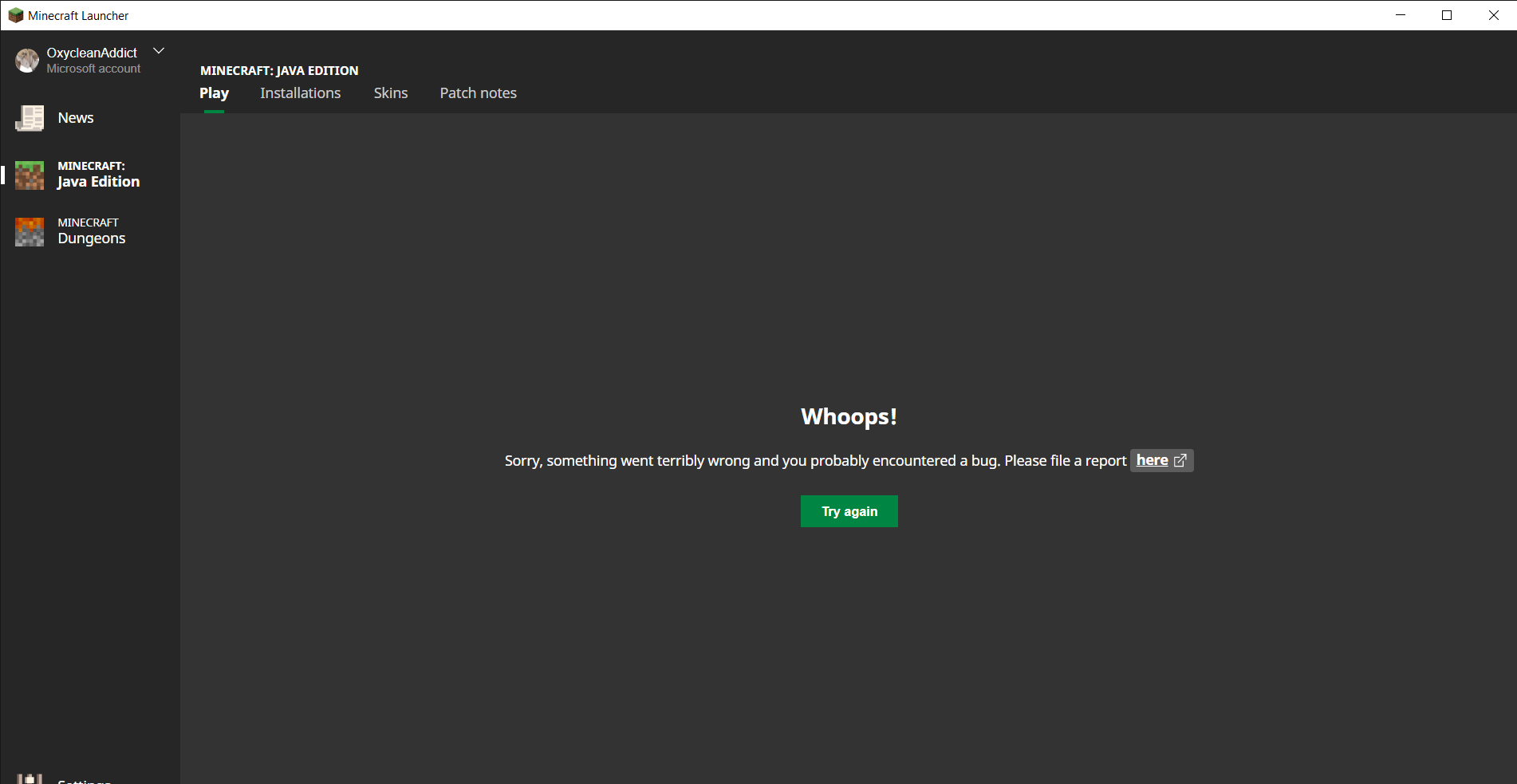1517x784 pixels.
Task: Minimize the Minecraft Launcher window
Action: click(1401, 15)
